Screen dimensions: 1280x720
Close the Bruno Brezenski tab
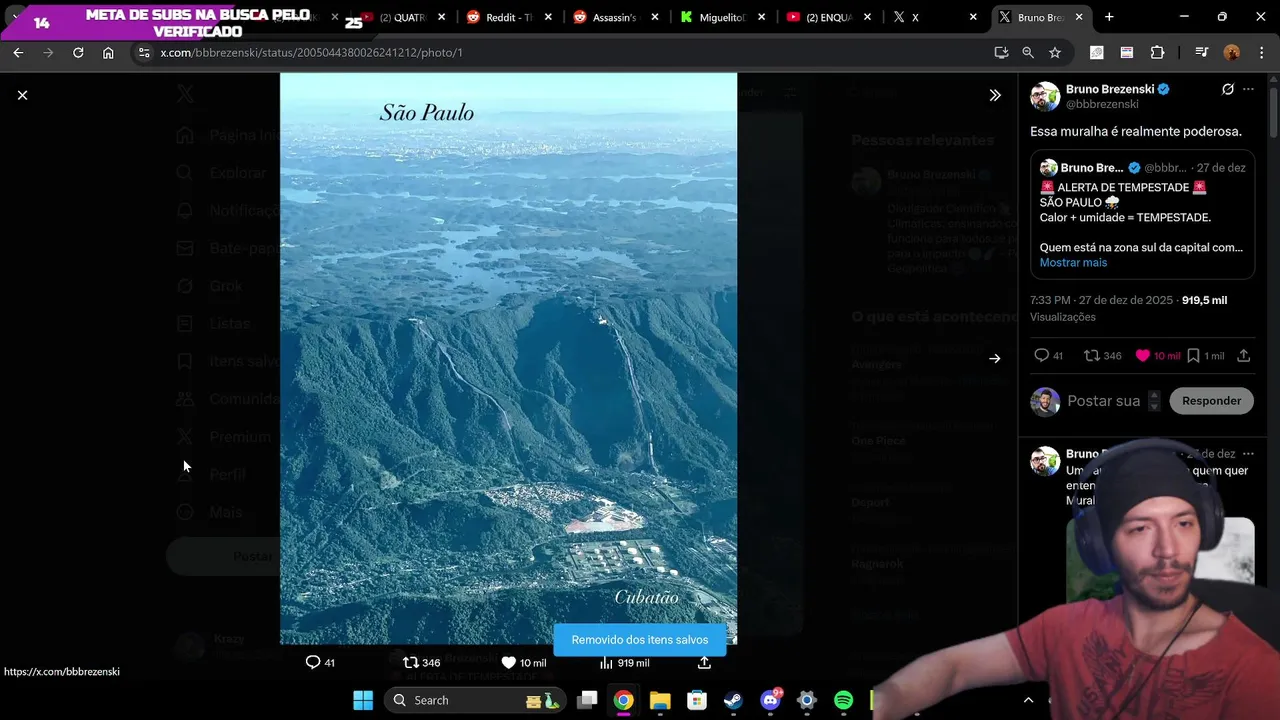[x=1079, y=17]
